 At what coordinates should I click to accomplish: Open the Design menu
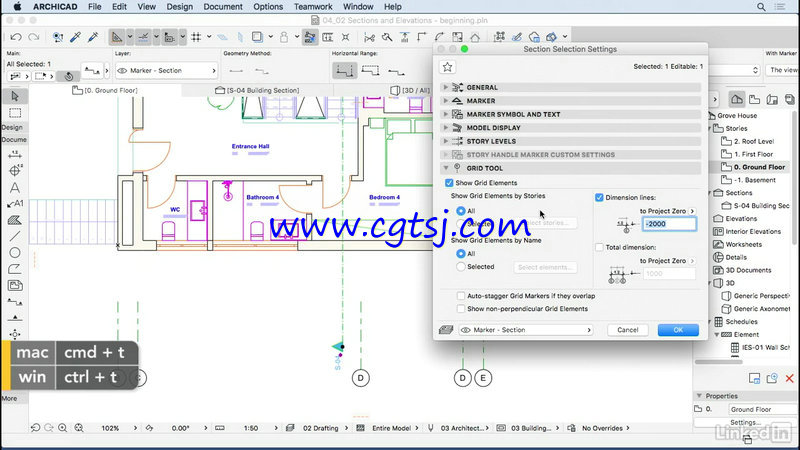tap(180, 7)
